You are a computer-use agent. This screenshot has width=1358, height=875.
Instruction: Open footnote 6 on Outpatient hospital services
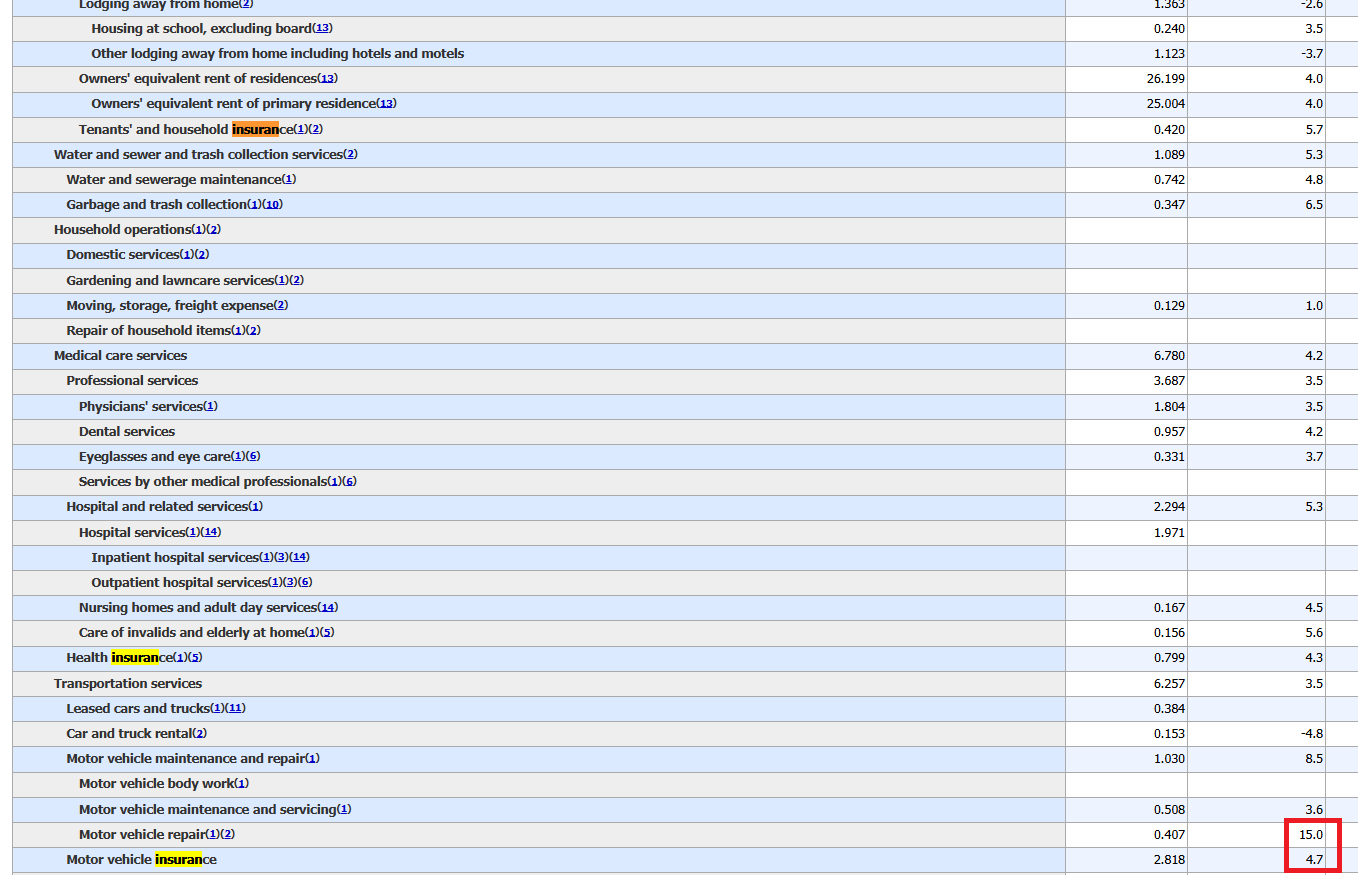click(x=305, y=582)
